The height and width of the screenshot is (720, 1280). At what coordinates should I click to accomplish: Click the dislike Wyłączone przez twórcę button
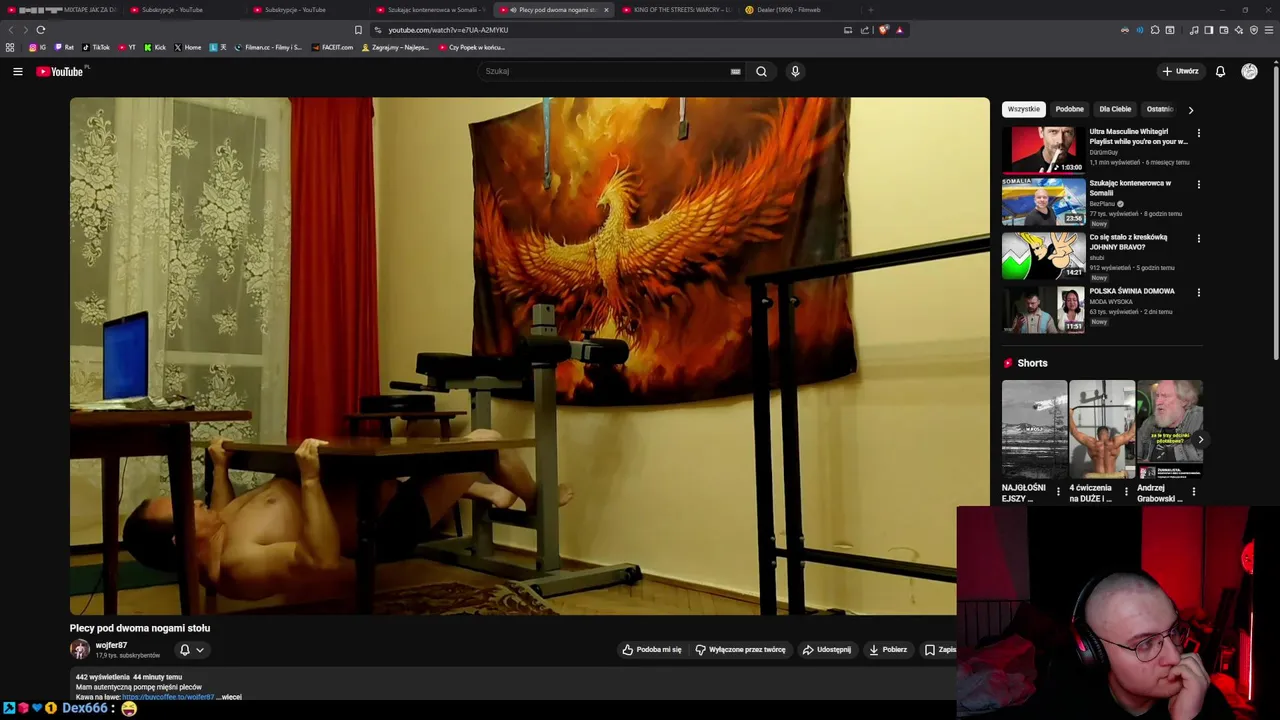tap(740, 650)
